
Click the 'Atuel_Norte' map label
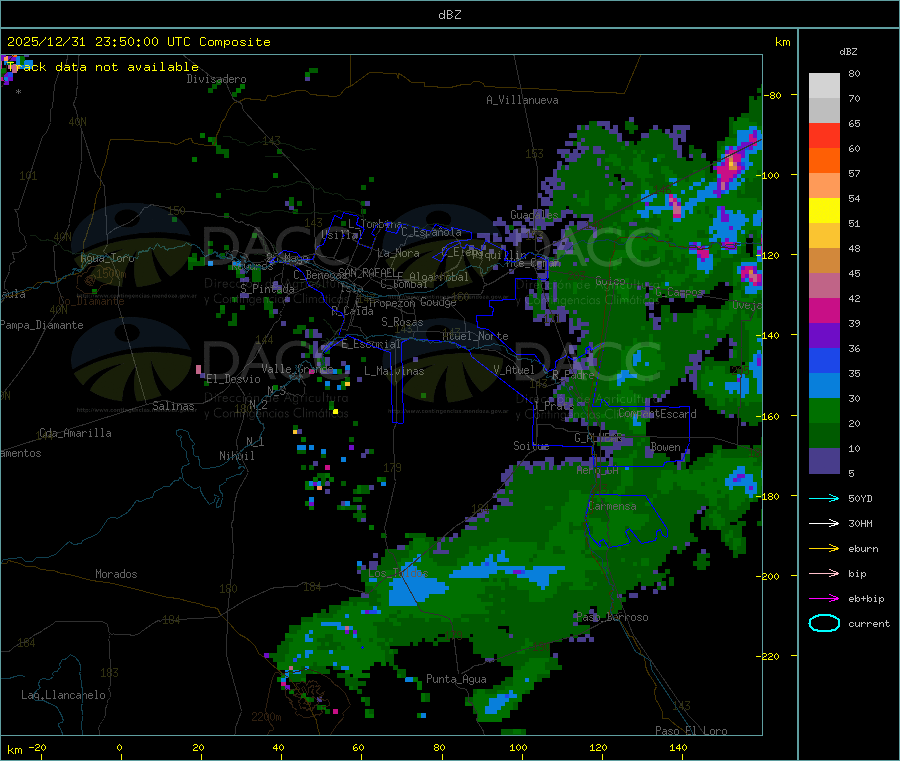click(475, 336)
